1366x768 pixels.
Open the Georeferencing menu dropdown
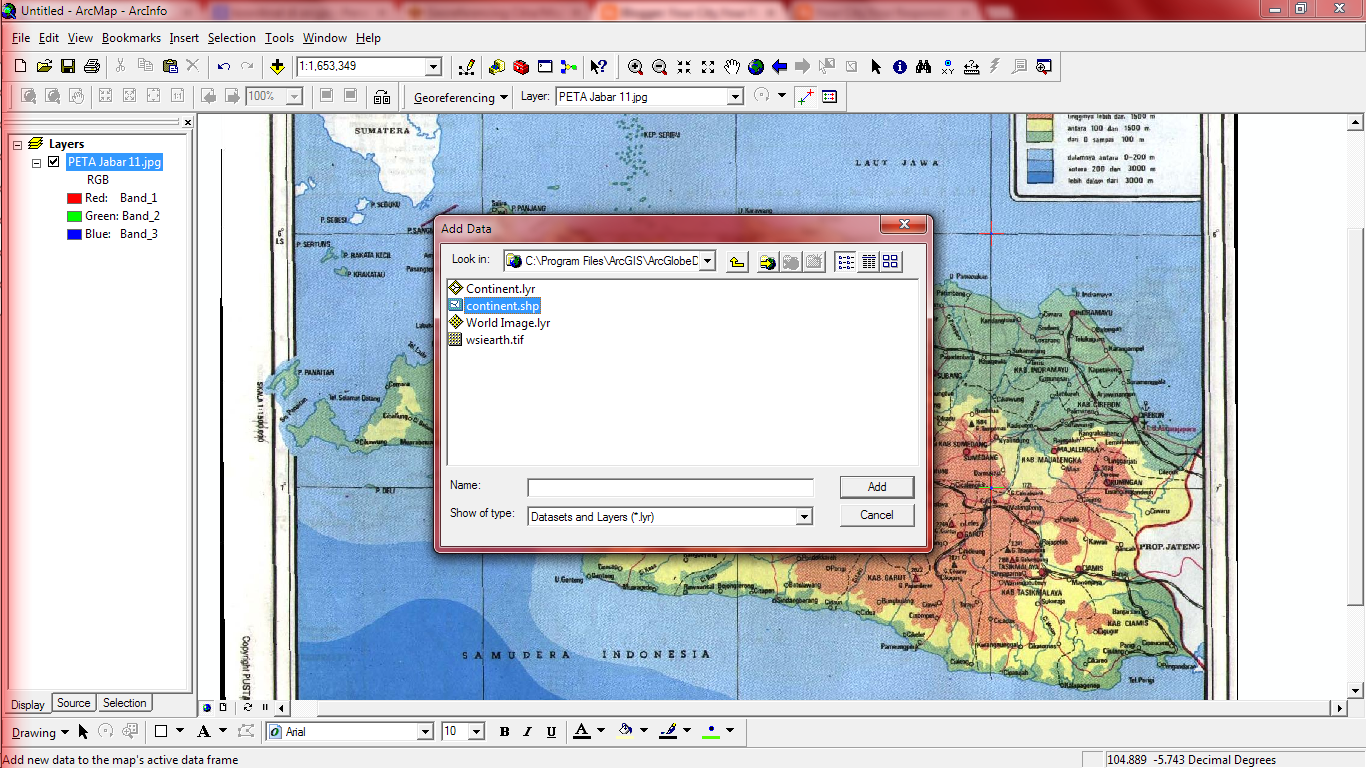(x=460, y=96)
